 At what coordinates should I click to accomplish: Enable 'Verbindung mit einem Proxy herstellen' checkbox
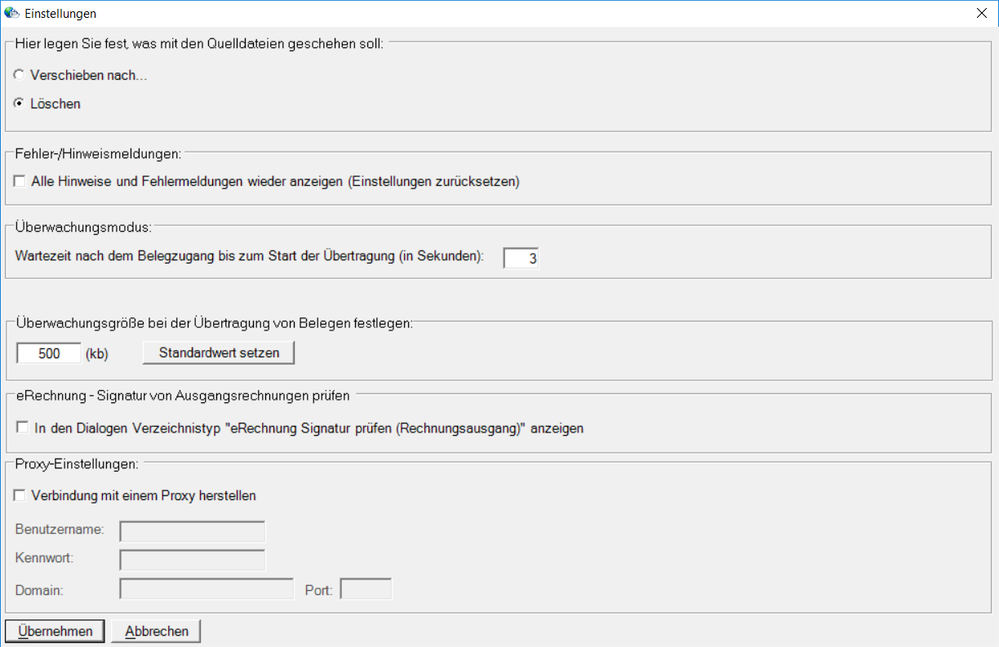[x=21, y=495]
